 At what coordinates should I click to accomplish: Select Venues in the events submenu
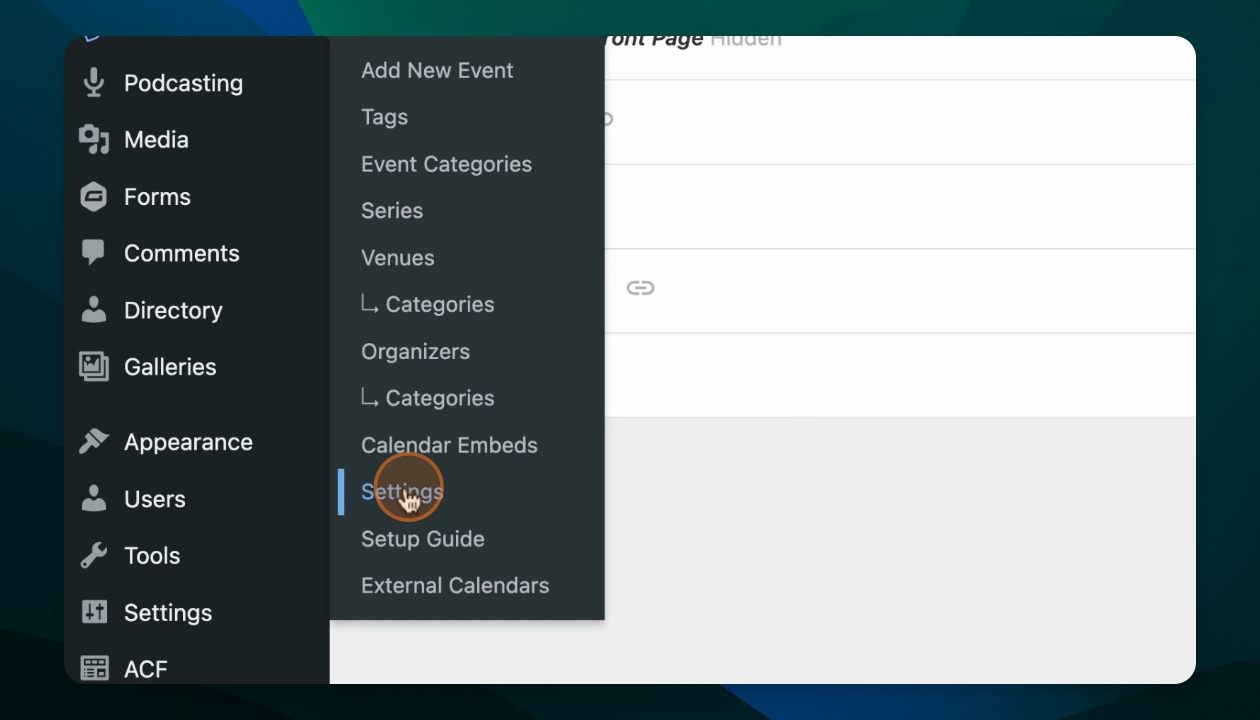point(398,258)
